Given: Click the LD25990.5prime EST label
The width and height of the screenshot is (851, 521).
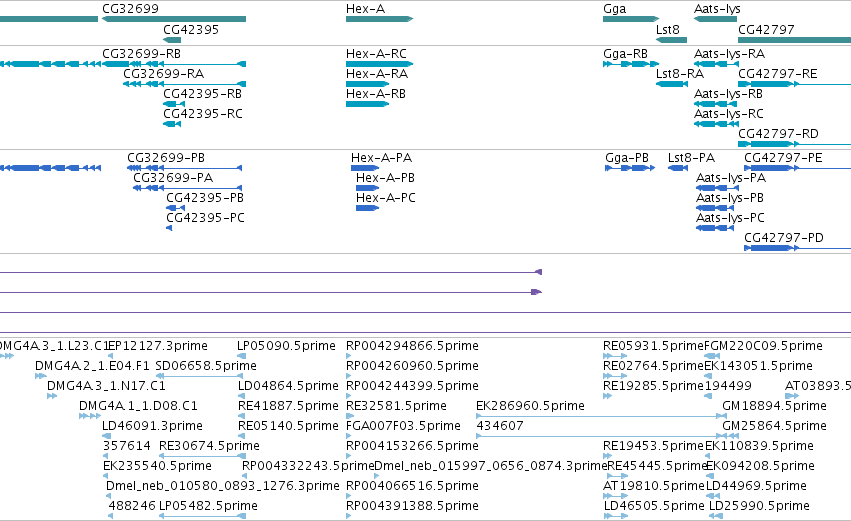Looking at the screenshot, I should (x=759, y=506).
